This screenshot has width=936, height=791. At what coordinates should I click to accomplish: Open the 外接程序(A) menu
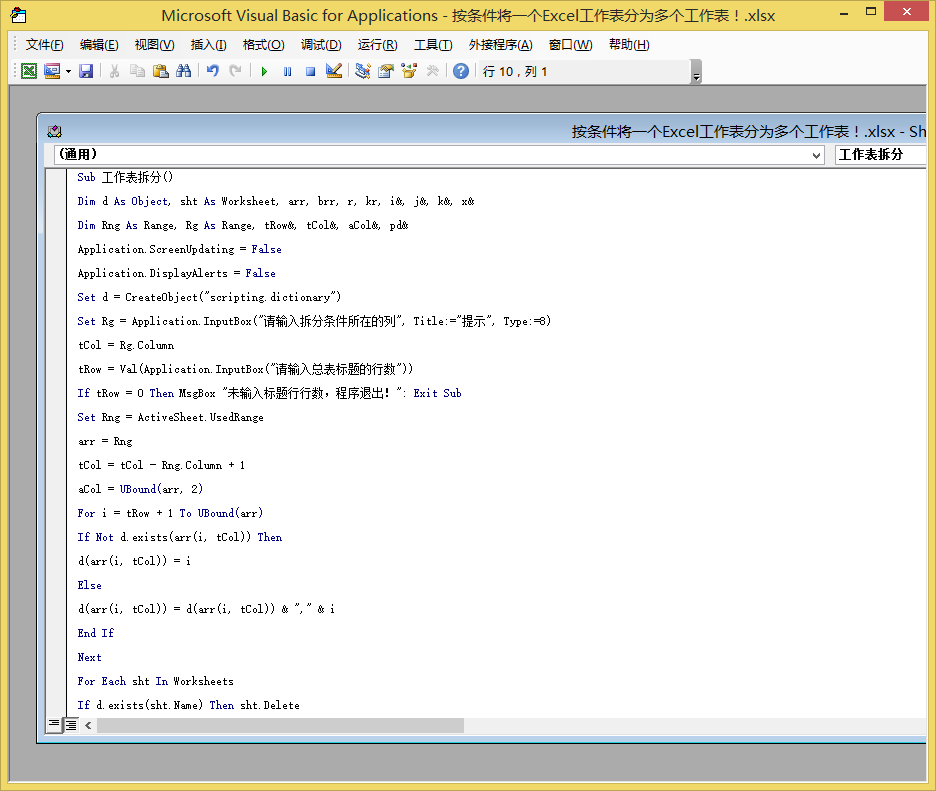(x=500, y=45)
